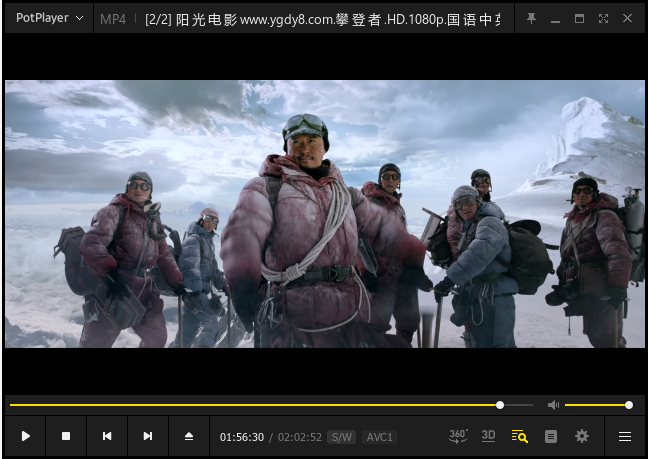Click the video title text in title bar
Viewport: 648px width, 459px height.
point(322,19)
